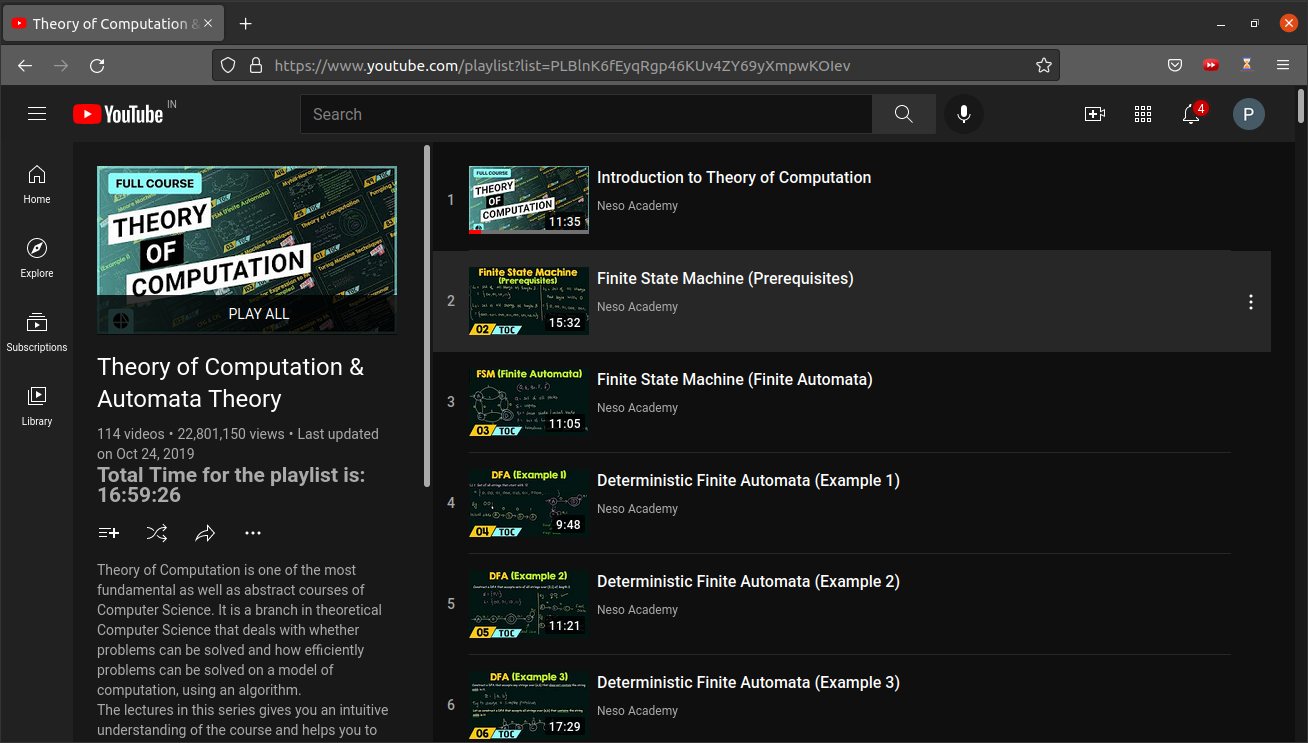This screenshot has width=1308, height=743.
Task: Click the hourglass extension icon
Action: 1247,65
